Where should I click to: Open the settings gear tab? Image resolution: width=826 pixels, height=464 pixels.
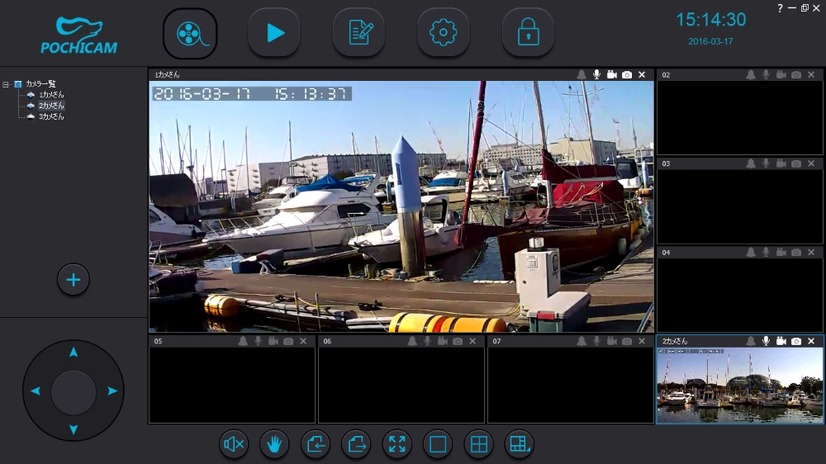pos(443,33)
